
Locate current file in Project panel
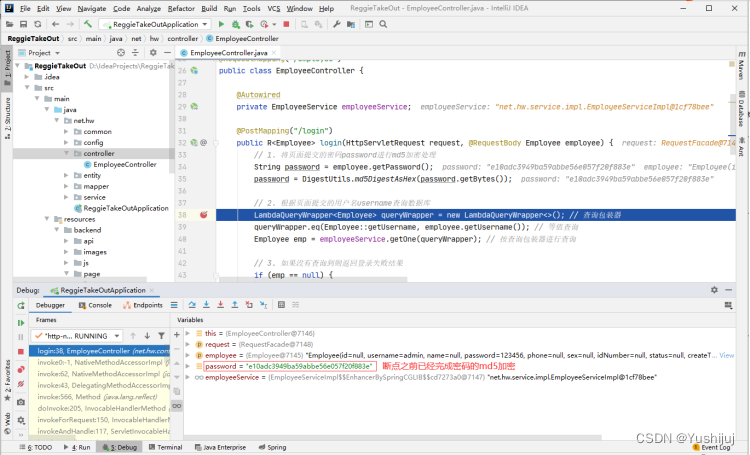[121, 53]
